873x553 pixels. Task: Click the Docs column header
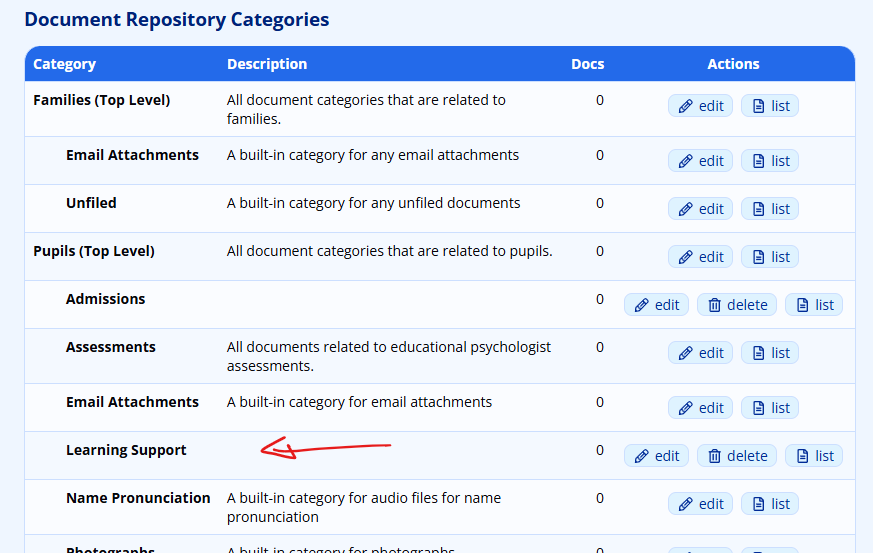tap(587, 64)
